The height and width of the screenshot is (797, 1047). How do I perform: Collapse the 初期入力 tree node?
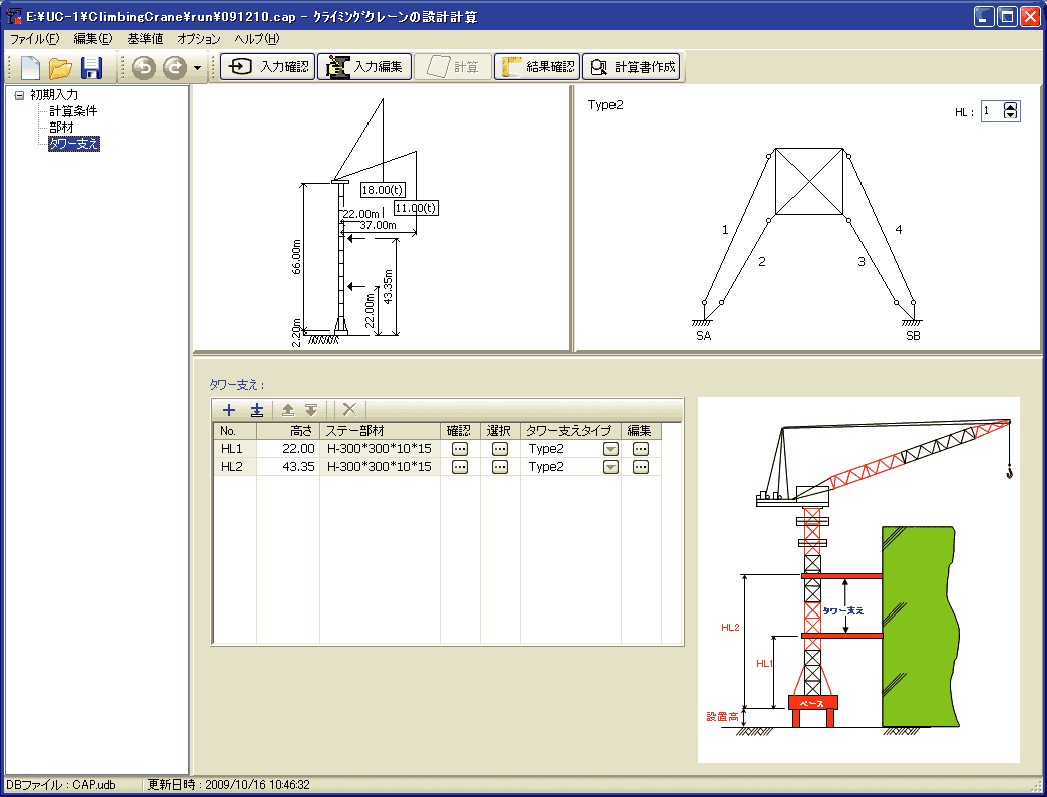pyautogui.click(x=19, y=95)
